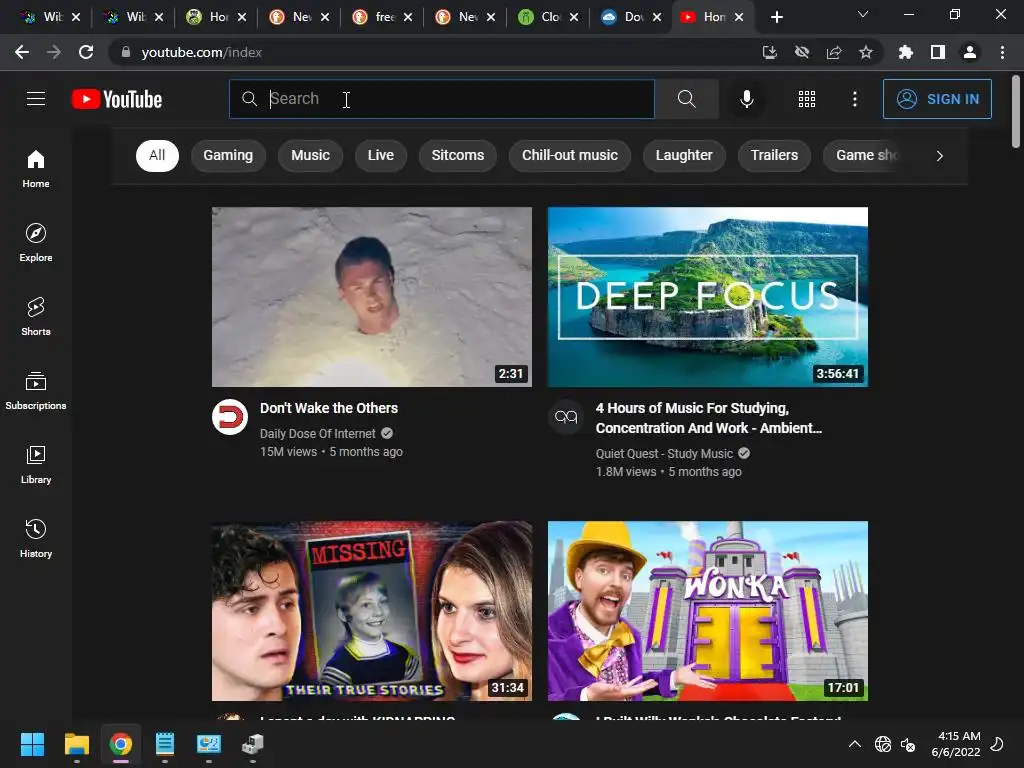Screen dimensions: 1024x768
Task: Click the YouTube logo
Action: tap(117, 99)
